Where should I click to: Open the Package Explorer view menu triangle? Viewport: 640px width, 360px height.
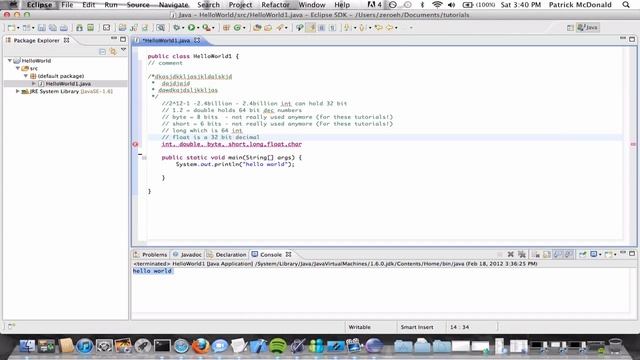(x=123, y=50)
